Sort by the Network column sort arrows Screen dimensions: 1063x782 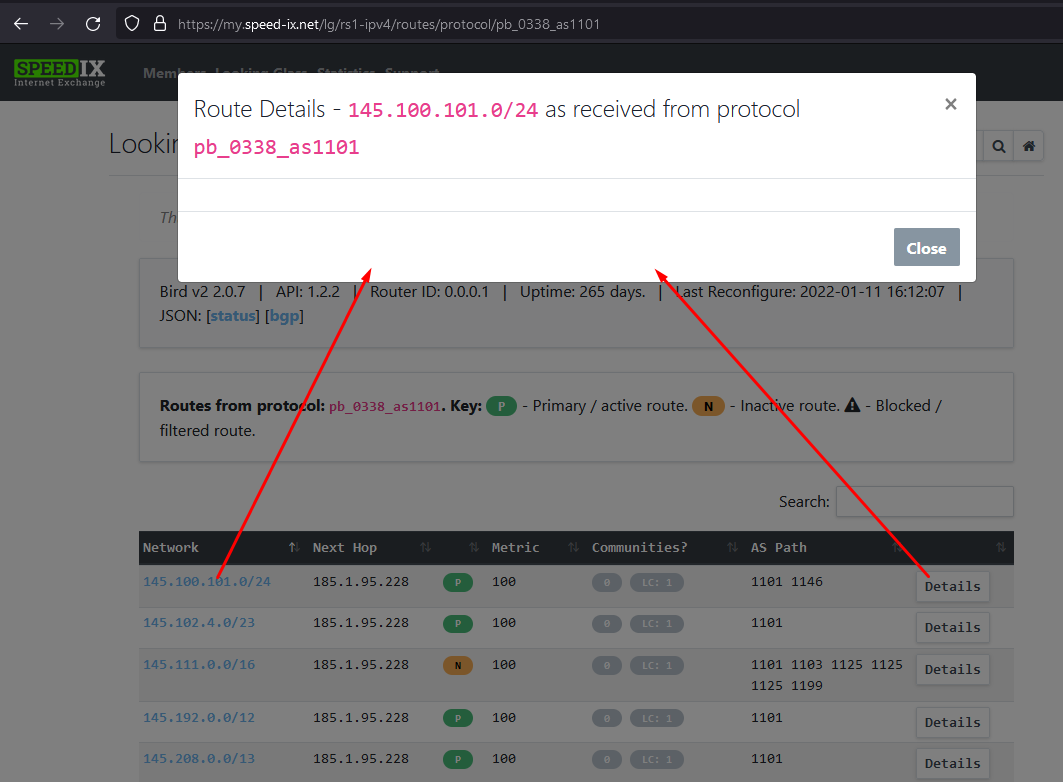click(294, 548)
